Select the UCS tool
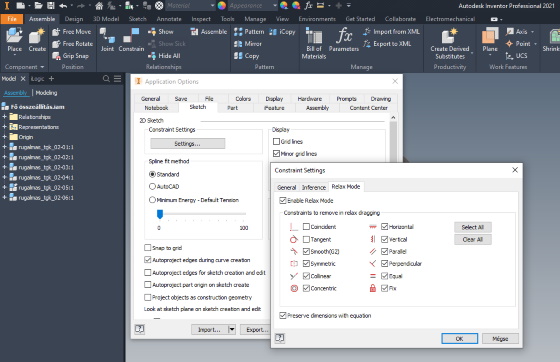 click(516, 56)
